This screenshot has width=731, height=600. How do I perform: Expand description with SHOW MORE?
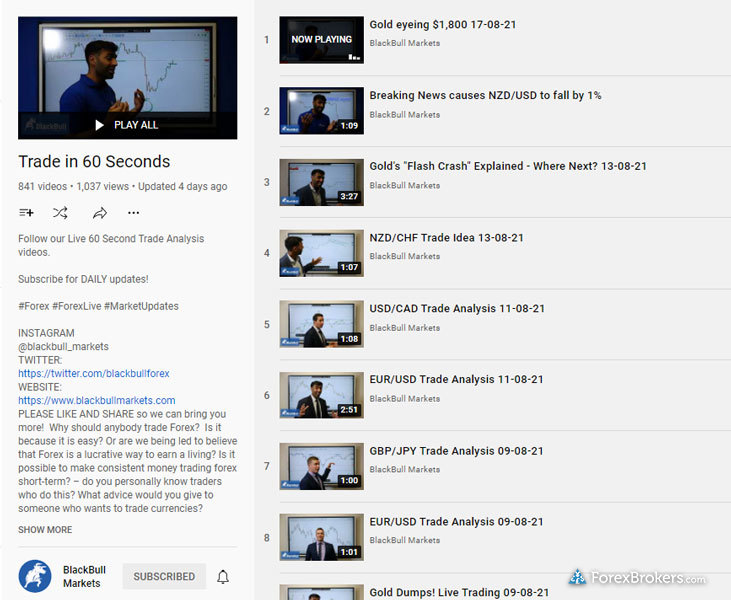tap(45, 530)
